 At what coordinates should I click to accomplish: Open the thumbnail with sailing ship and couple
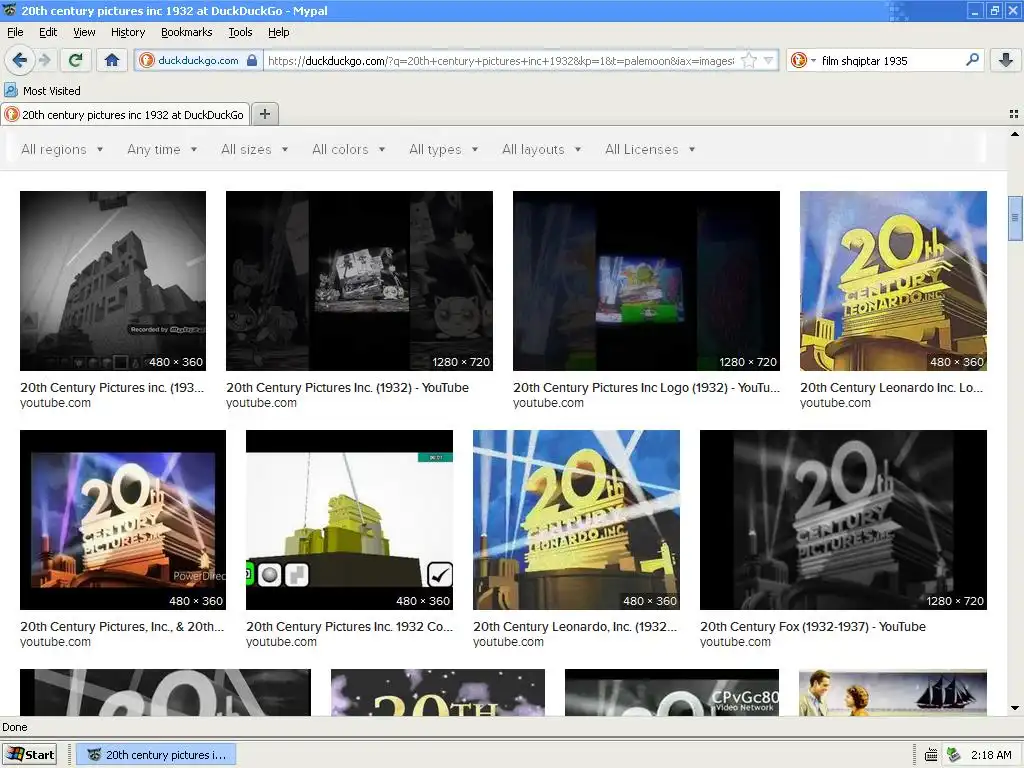pos(893,692)
